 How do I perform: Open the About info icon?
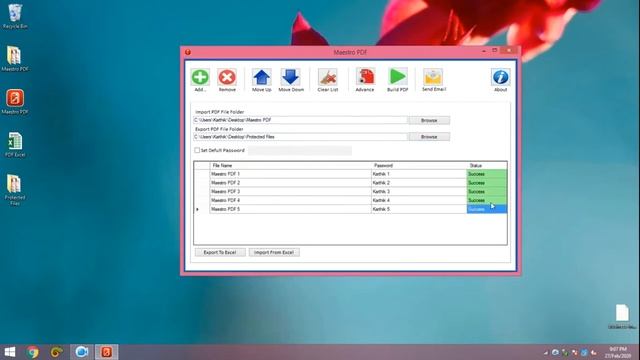(x=500, y=77)
